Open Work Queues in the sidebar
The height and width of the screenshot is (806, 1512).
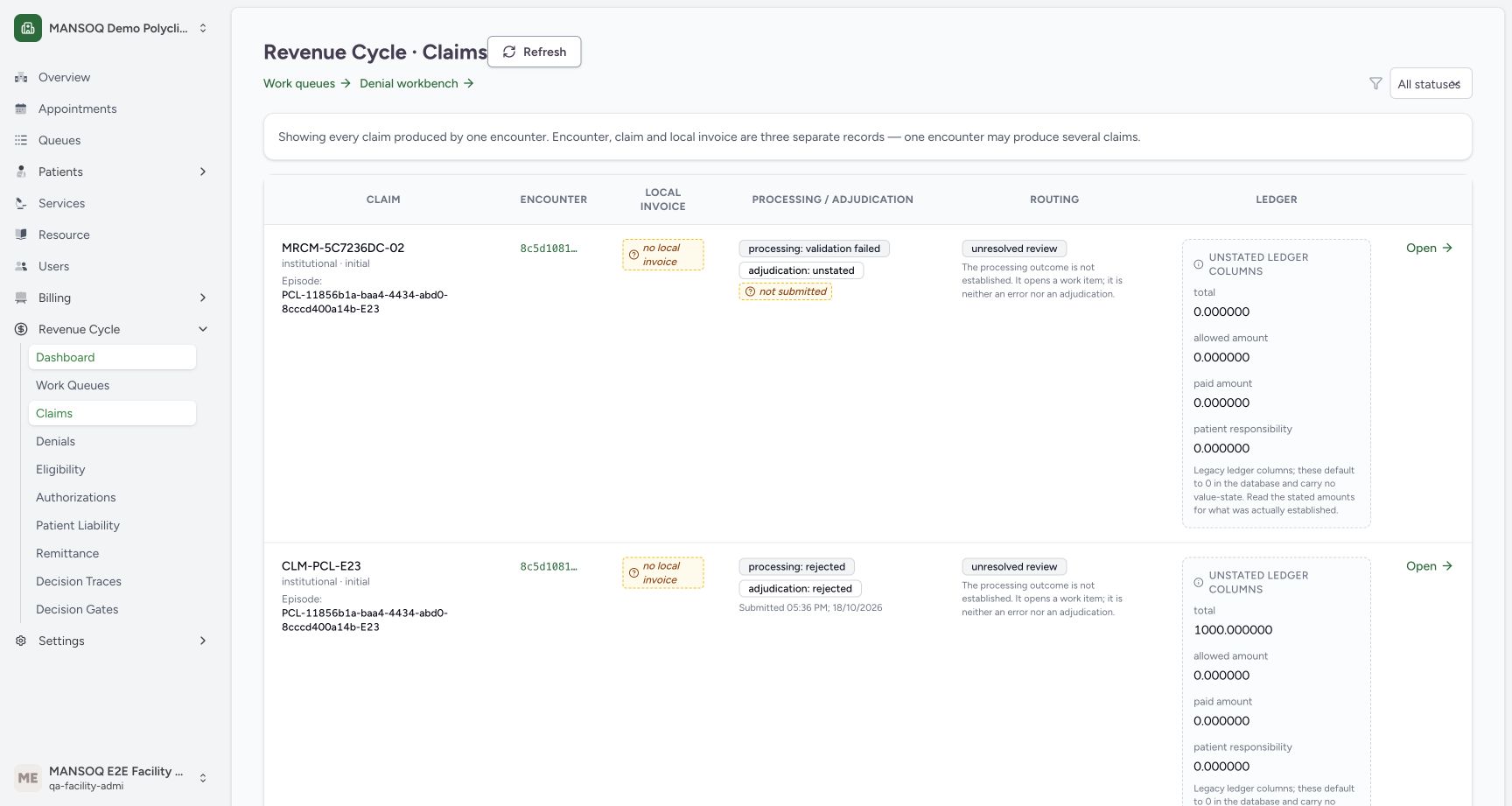click(x=112, y=385)
